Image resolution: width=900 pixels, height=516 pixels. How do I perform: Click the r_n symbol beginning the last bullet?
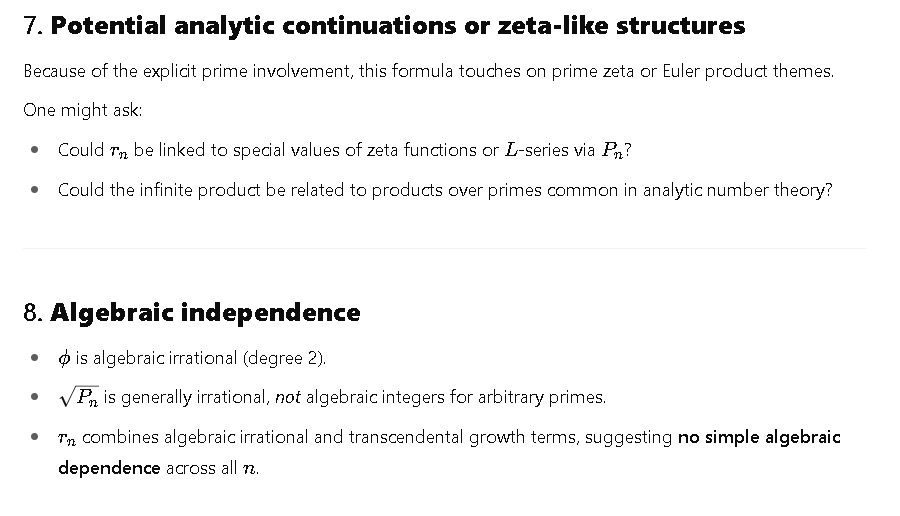click(67, 439)
